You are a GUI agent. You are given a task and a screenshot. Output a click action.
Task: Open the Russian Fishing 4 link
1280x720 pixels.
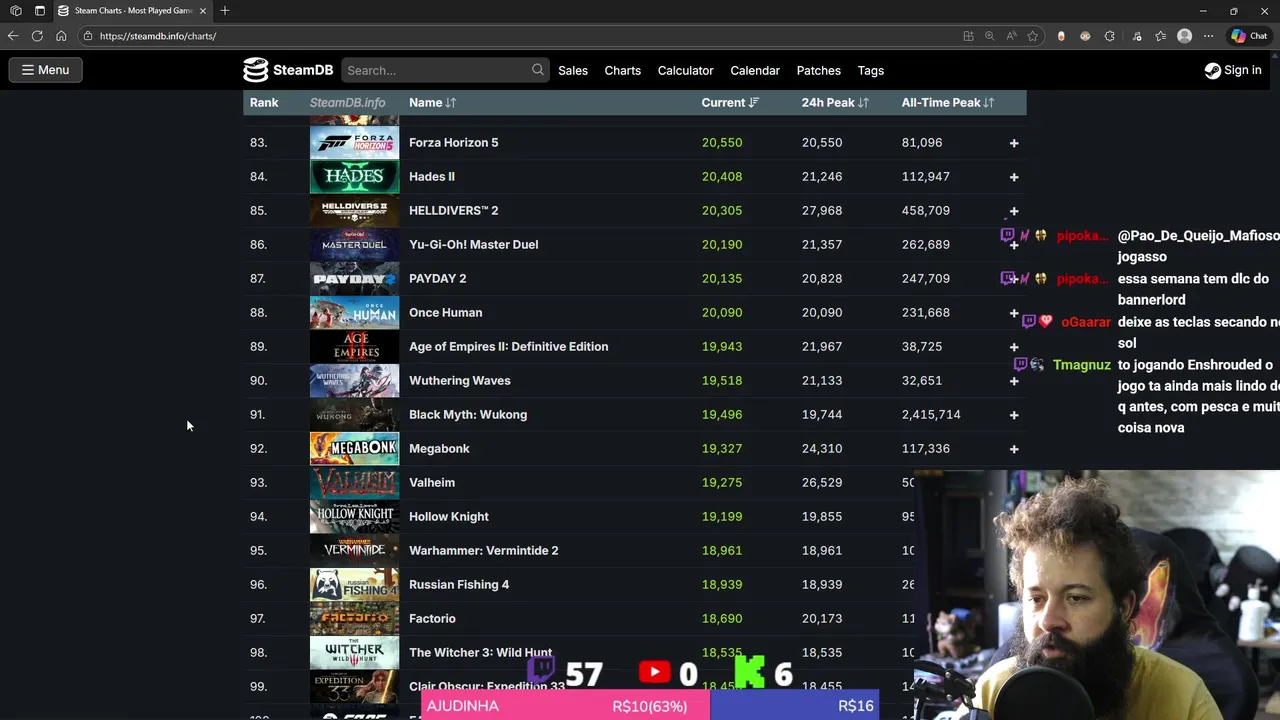coord(459,584)
